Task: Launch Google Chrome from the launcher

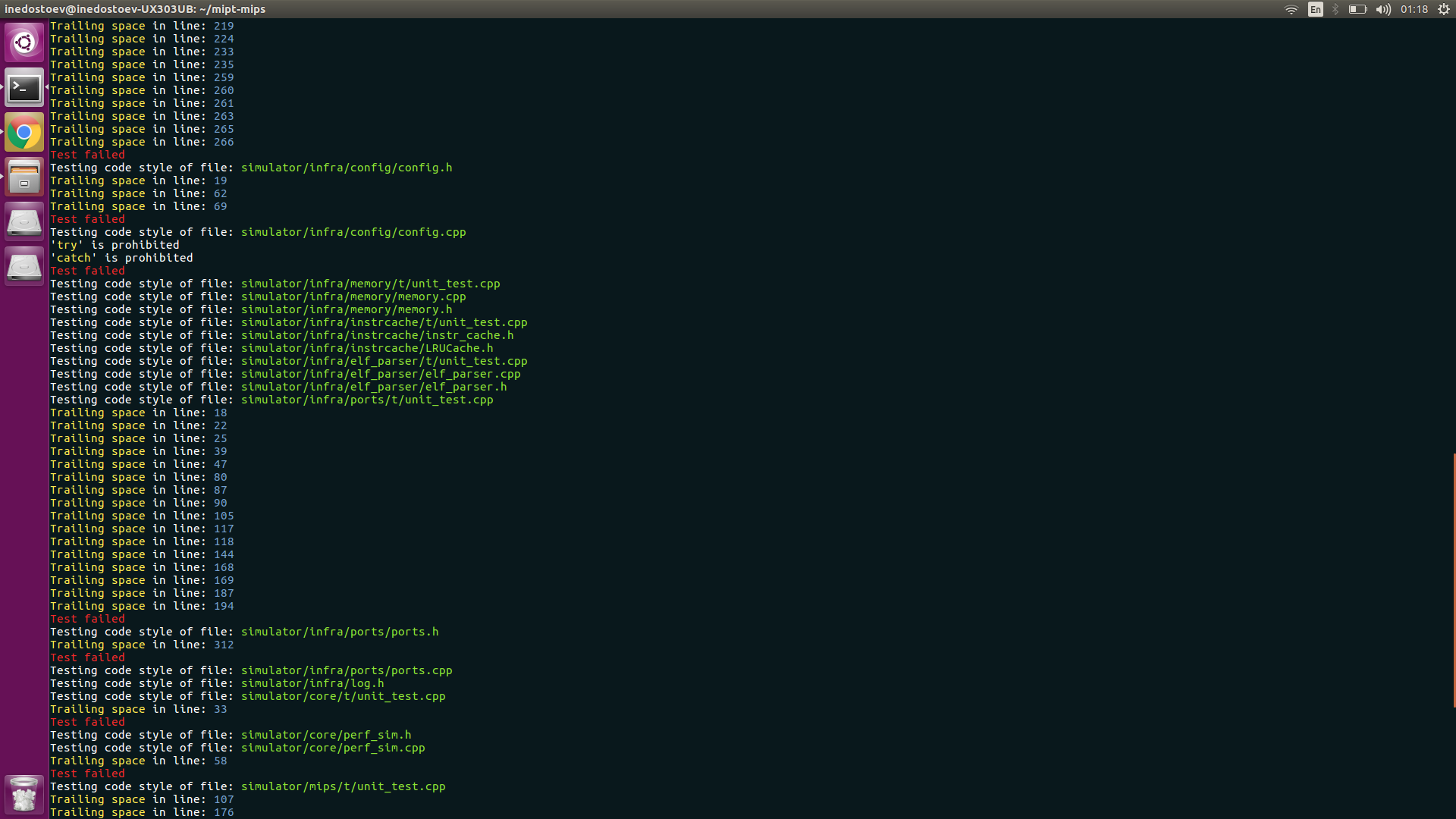Action: (24, 132)
